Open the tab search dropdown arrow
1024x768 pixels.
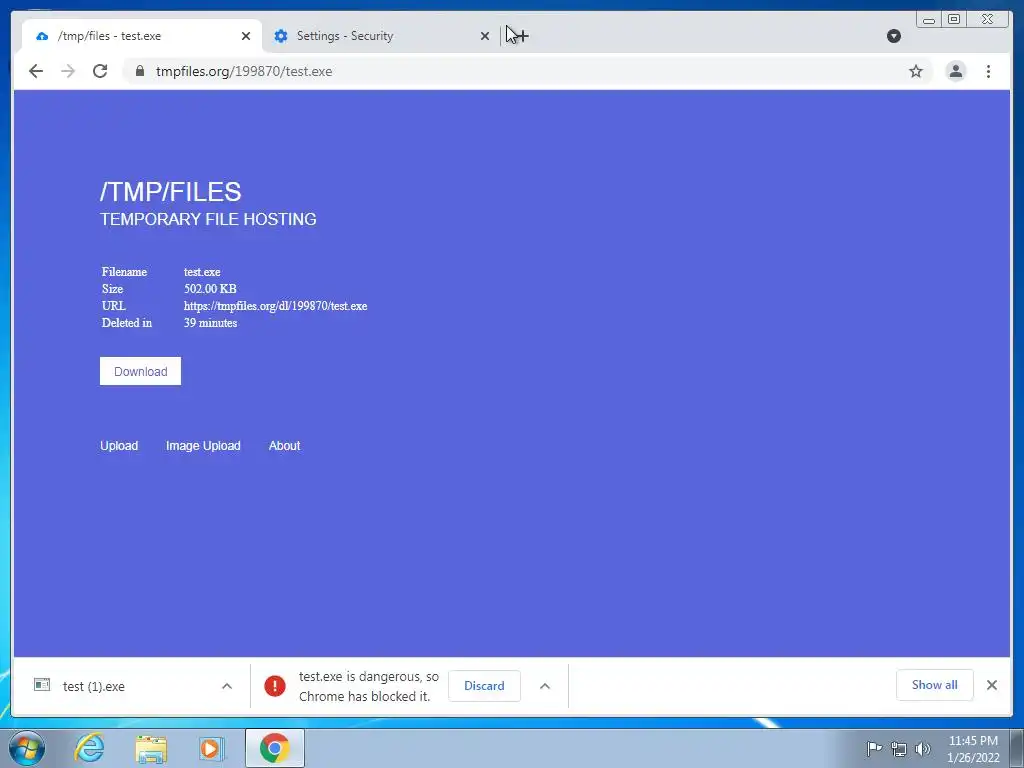(894, 36)
